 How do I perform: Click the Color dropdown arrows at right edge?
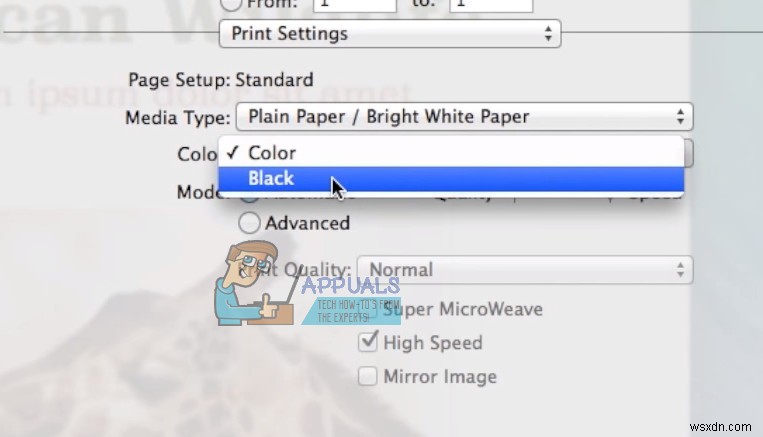688,152
